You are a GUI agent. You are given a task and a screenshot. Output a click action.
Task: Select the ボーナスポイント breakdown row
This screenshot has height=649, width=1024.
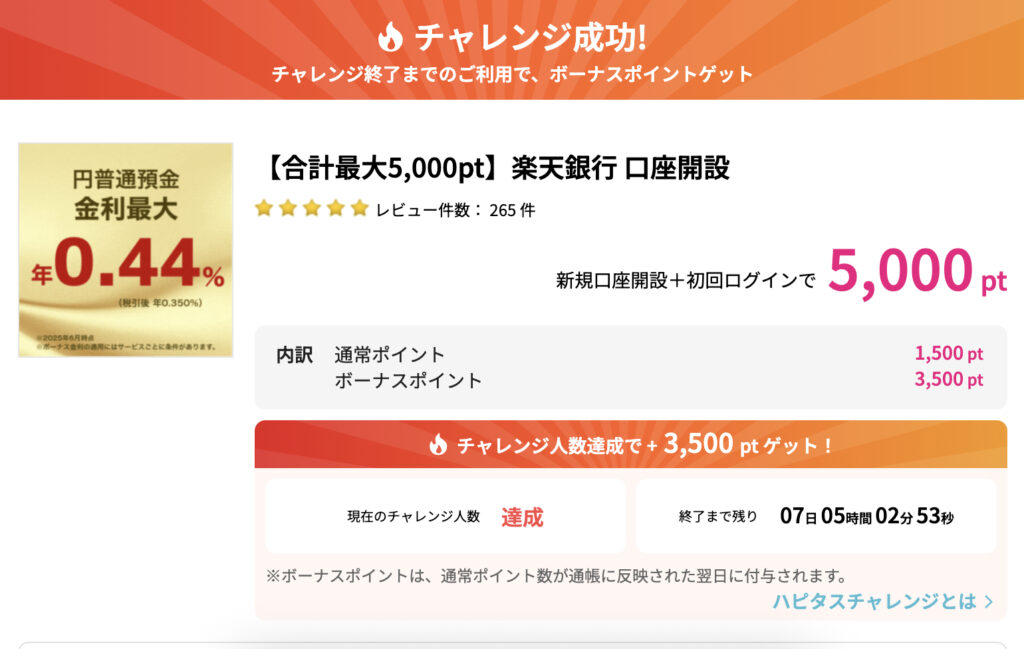(x=408, y=380)
